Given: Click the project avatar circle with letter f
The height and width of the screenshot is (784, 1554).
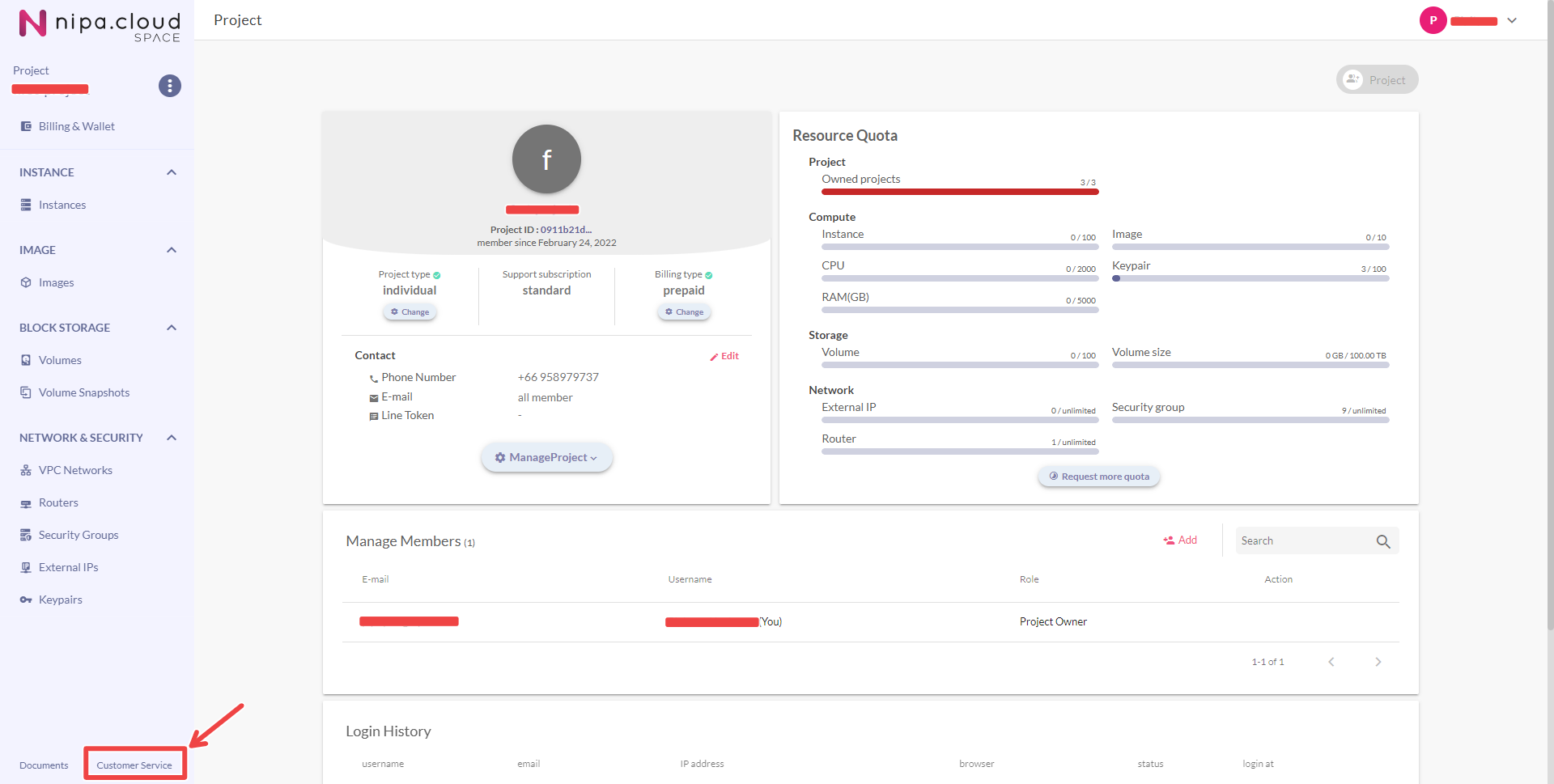Looking at the screenshot, I should point(546,159).
